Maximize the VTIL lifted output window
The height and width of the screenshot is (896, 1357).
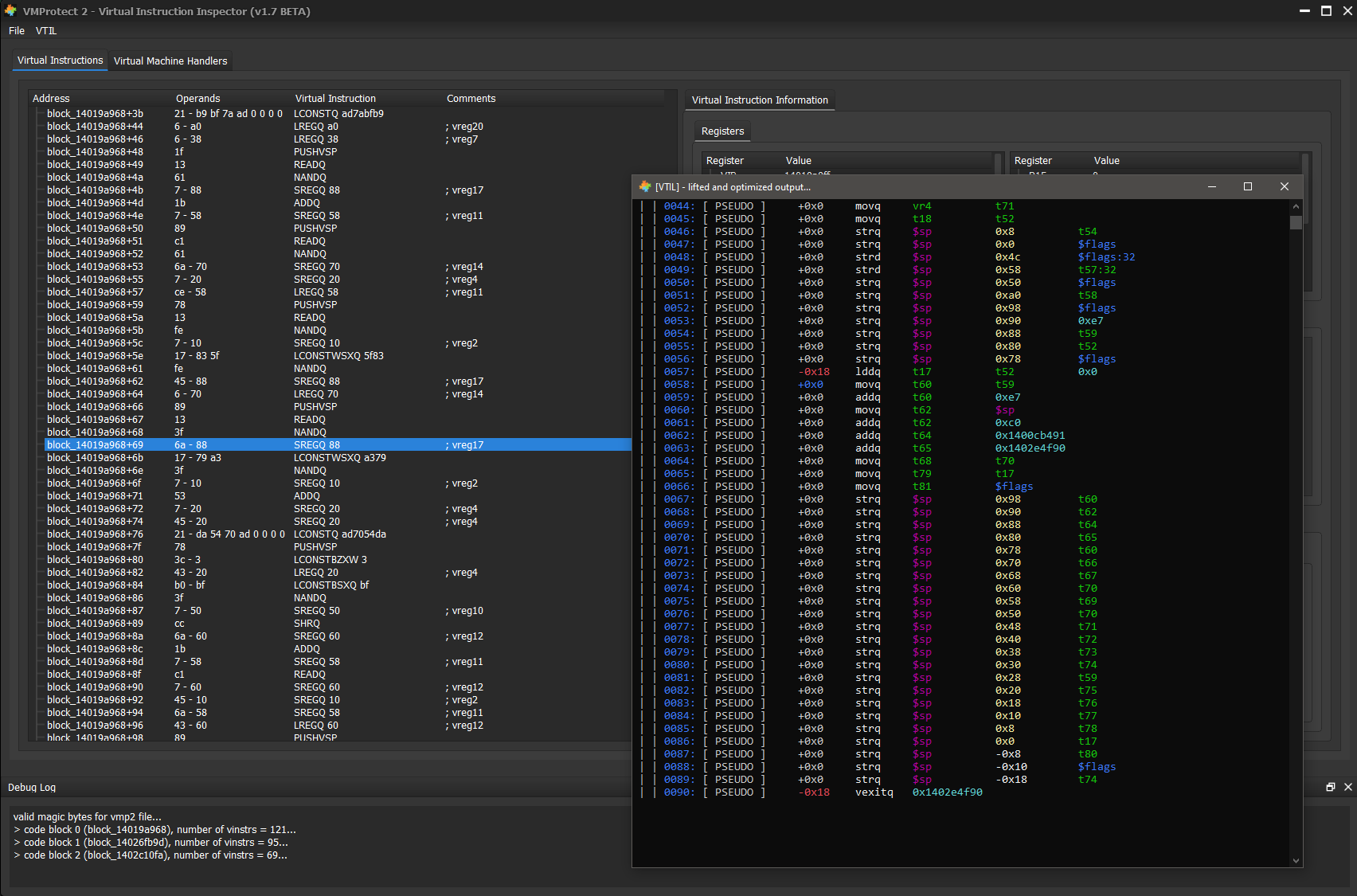tap(1248, 186)
